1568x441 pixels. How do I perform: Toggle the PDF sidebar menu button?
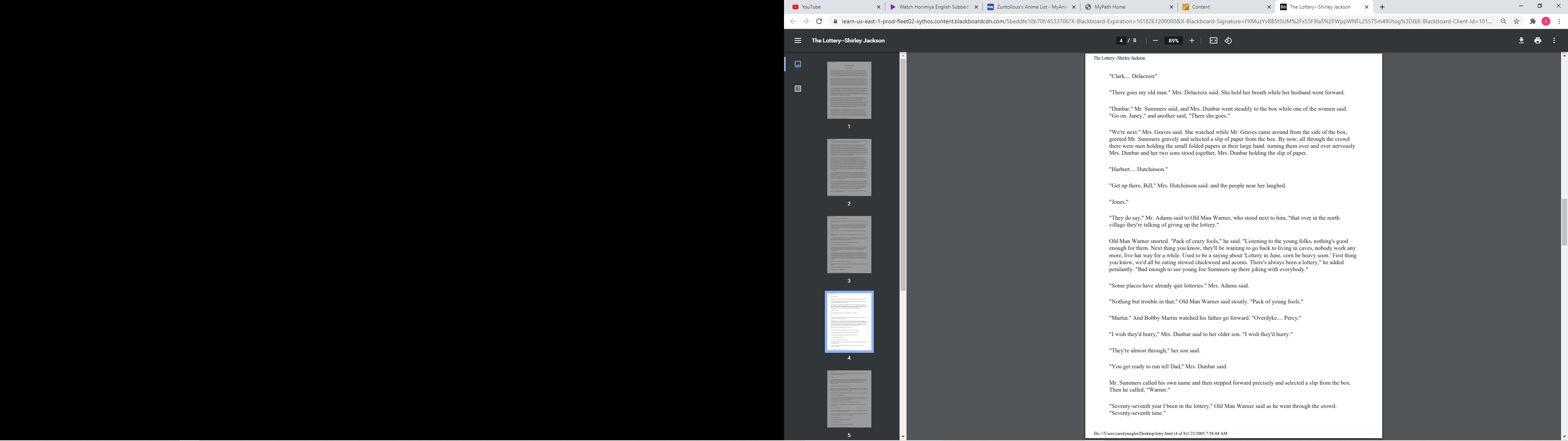click(x=797, y=41)
